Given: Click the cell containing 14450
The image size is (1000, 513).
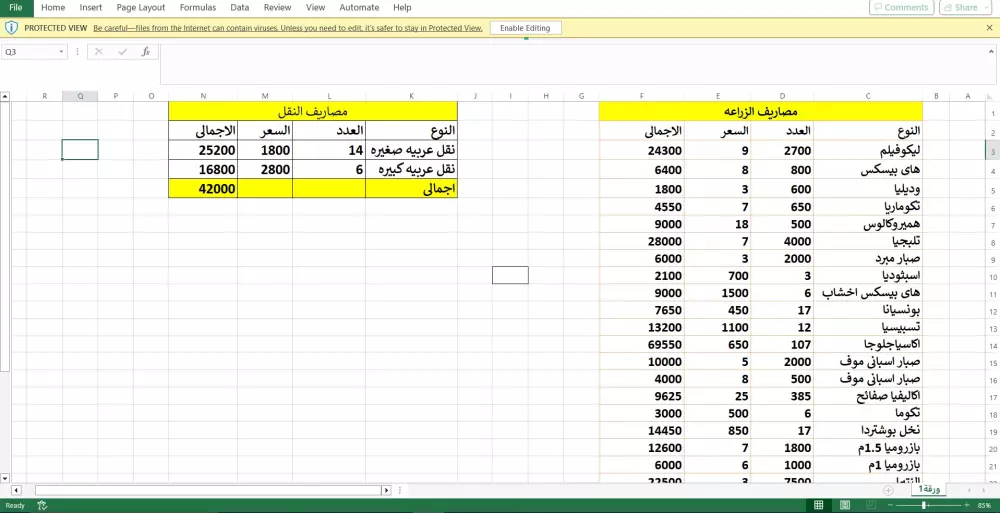Looking at the screenshot, I should pos(642,431).
